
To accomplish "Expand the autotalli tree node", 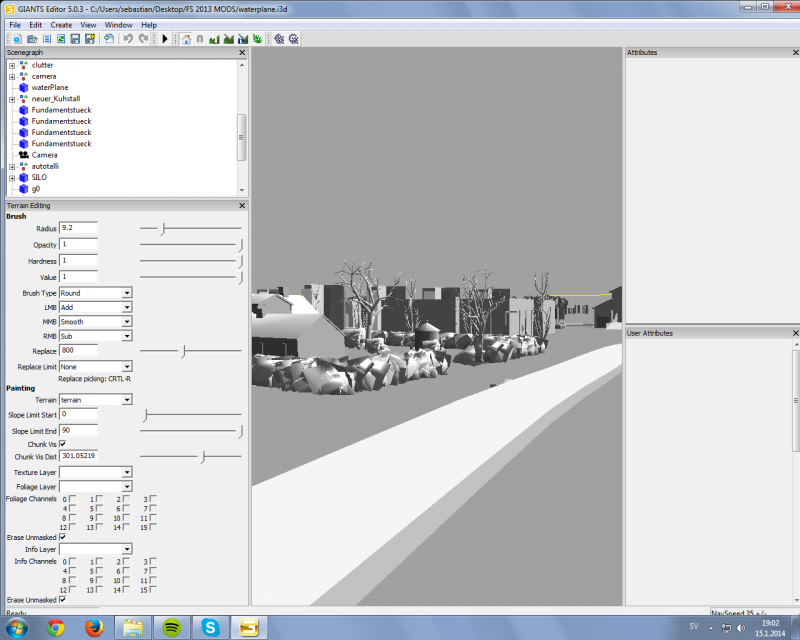I will tap(12, 166).
